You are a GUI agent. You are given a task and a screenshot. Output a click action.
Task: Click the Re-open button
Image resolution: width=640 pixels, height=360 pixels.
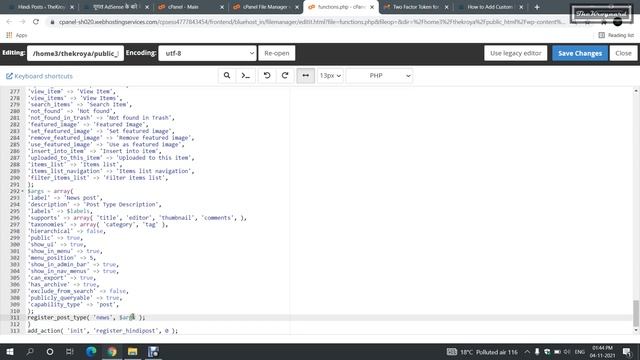point(277,53)
